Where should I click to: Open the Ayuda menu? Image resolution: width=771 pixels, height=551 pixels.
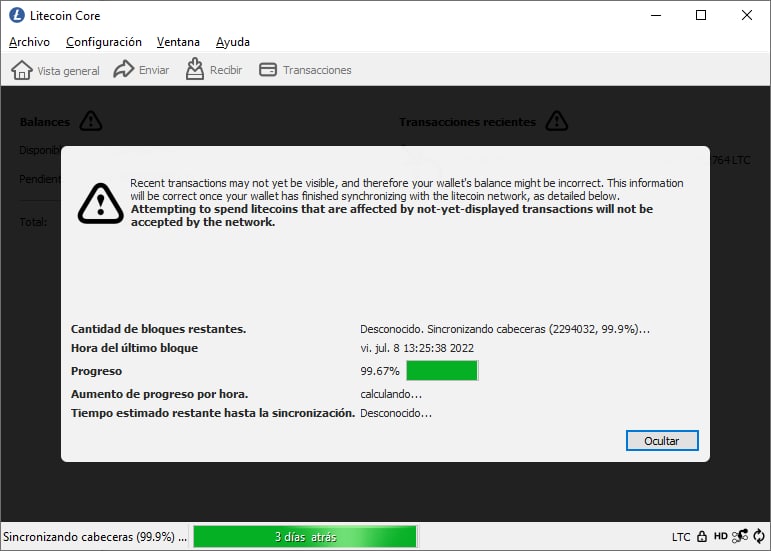(x=233, y=42)
